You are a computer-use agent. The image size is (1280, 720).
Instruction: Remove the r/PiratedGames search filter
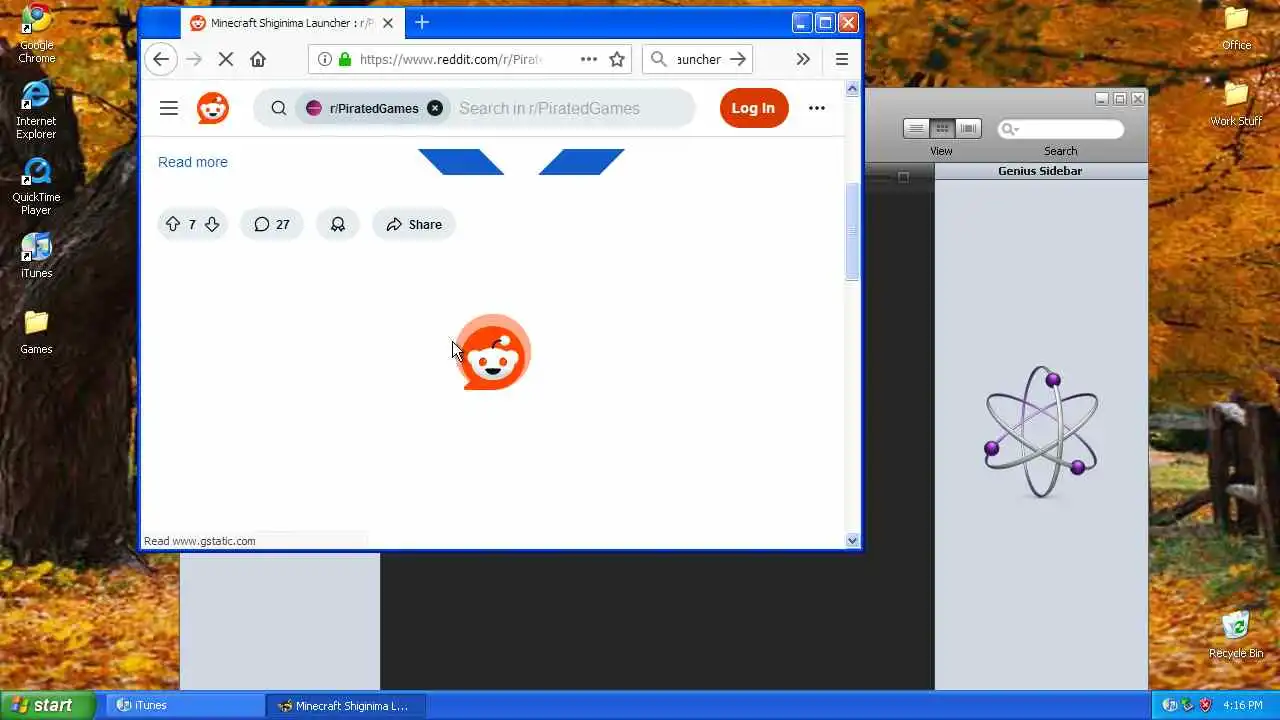click(435, 108)
